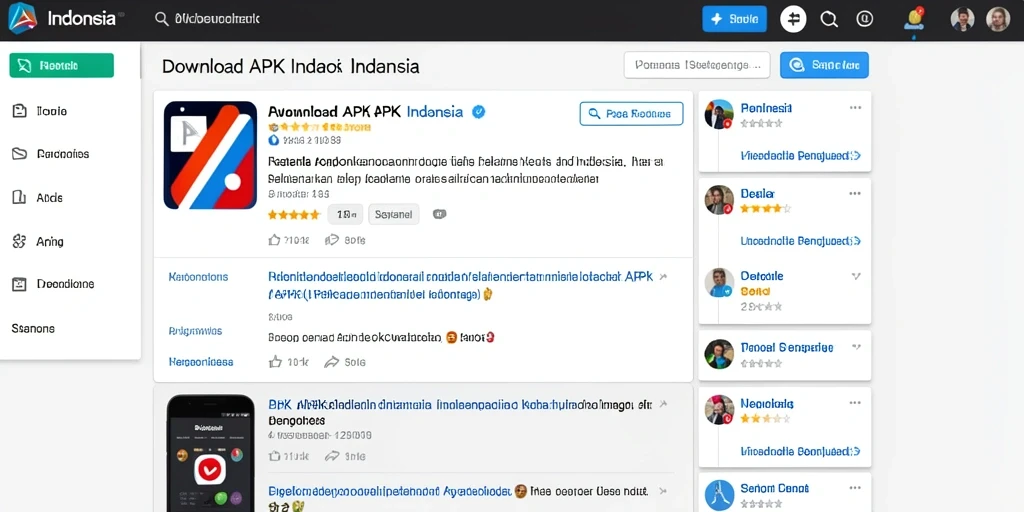Open the three-dot menu on Peninesia card
Image resolution: width=1024 pixels, height=512 pixels.
click(855, 108)
